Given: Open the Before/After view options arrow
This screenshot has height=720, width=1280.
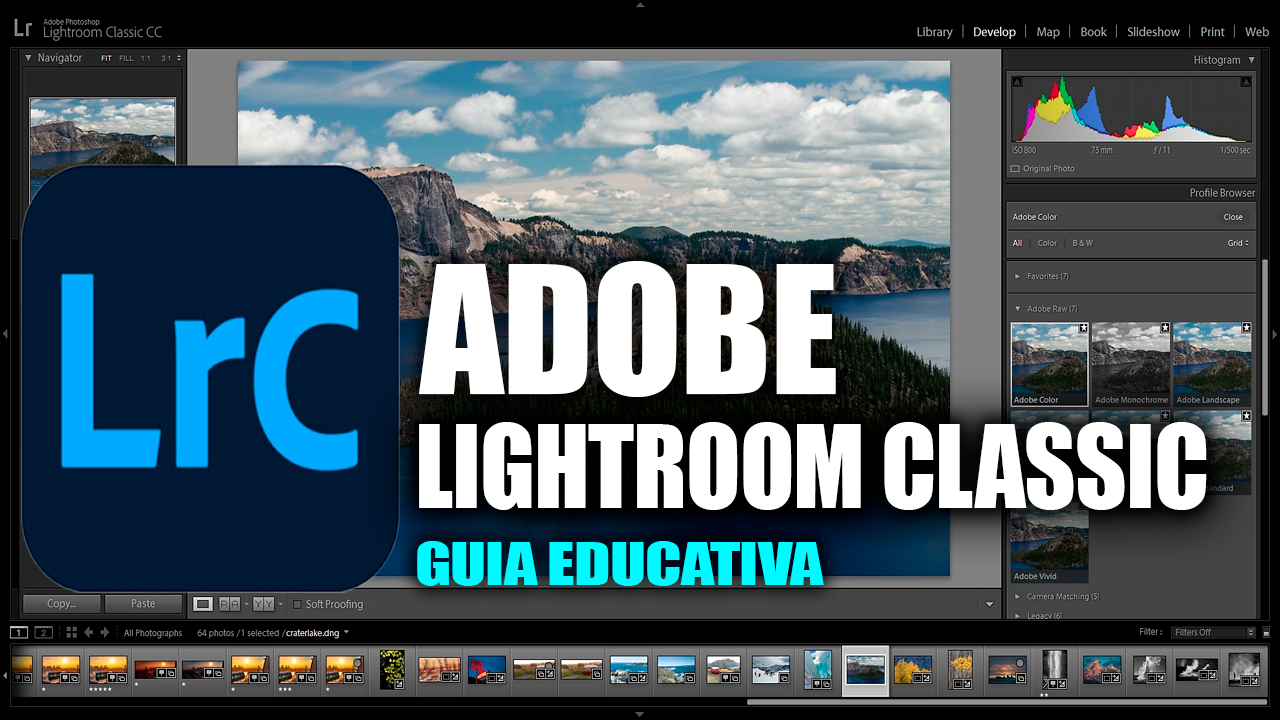Looking at the screenshot, I should tap(280, 604).
